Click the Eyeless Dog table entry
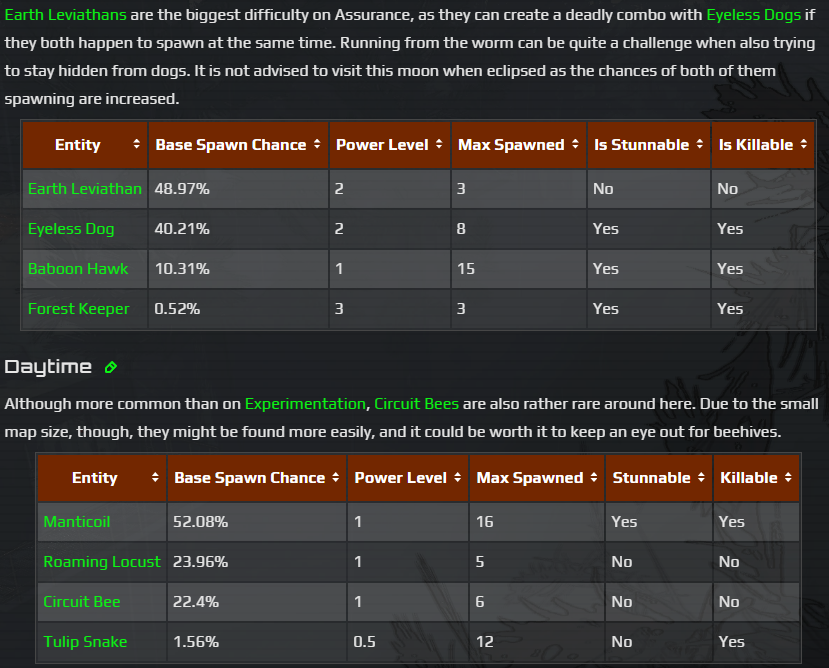 [71, 229]
